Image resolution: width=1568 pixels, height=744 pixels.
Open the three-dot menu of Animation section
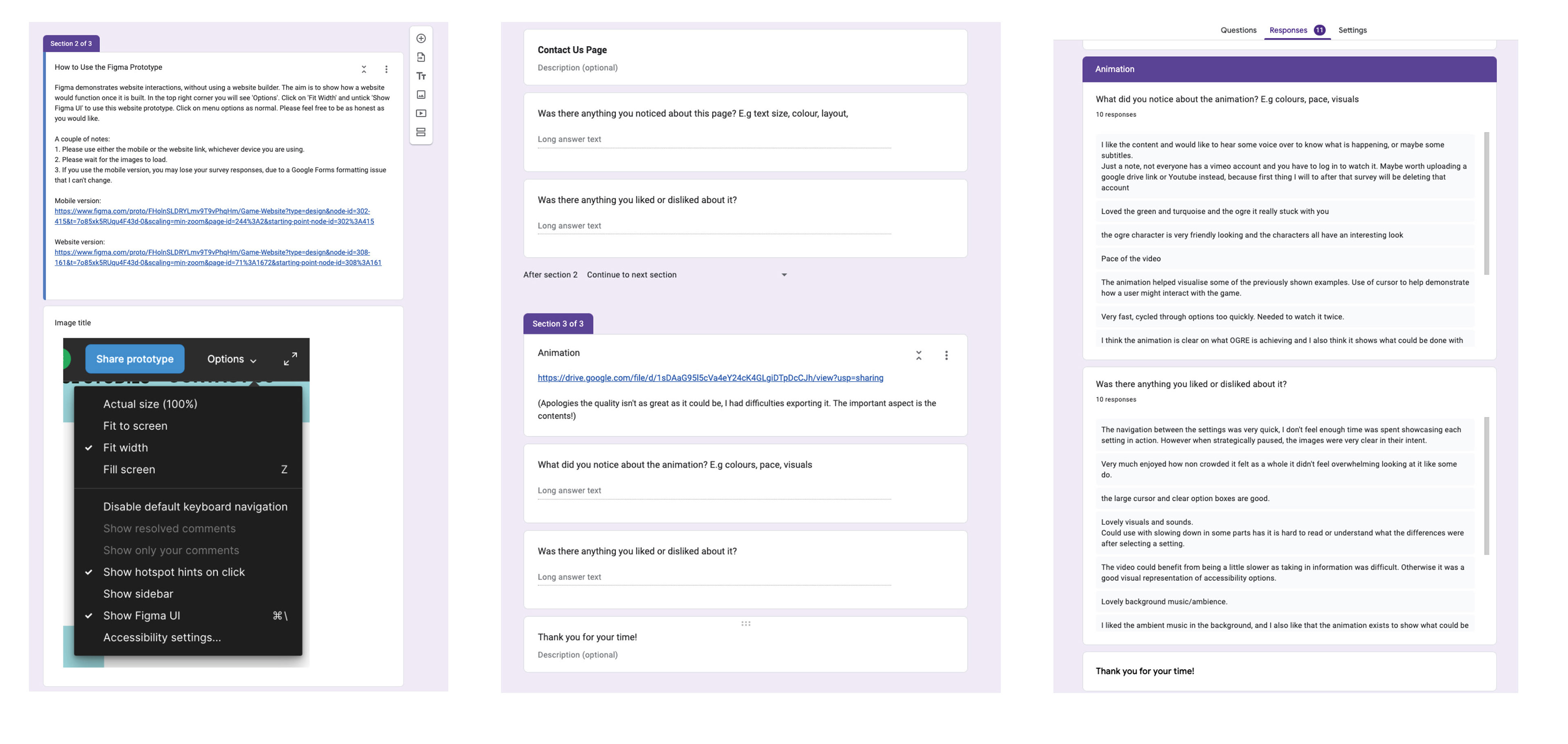(946, 355)
